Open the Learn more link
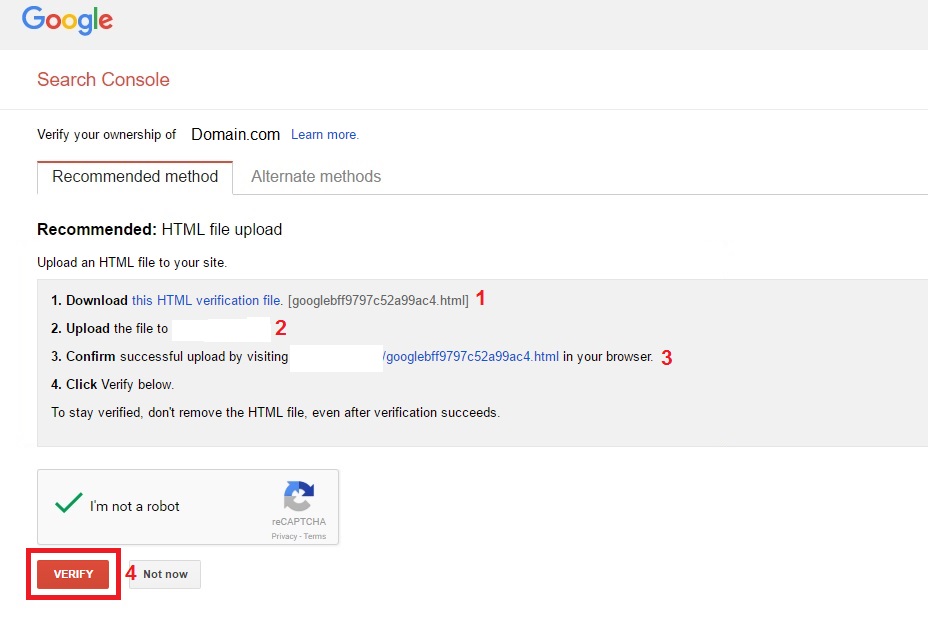The image size is (928, 625). (x=324, y=135)
